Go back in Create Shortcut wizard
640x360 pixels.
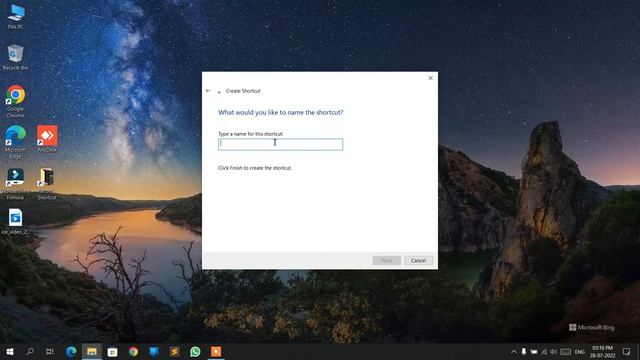click(209, 91)
